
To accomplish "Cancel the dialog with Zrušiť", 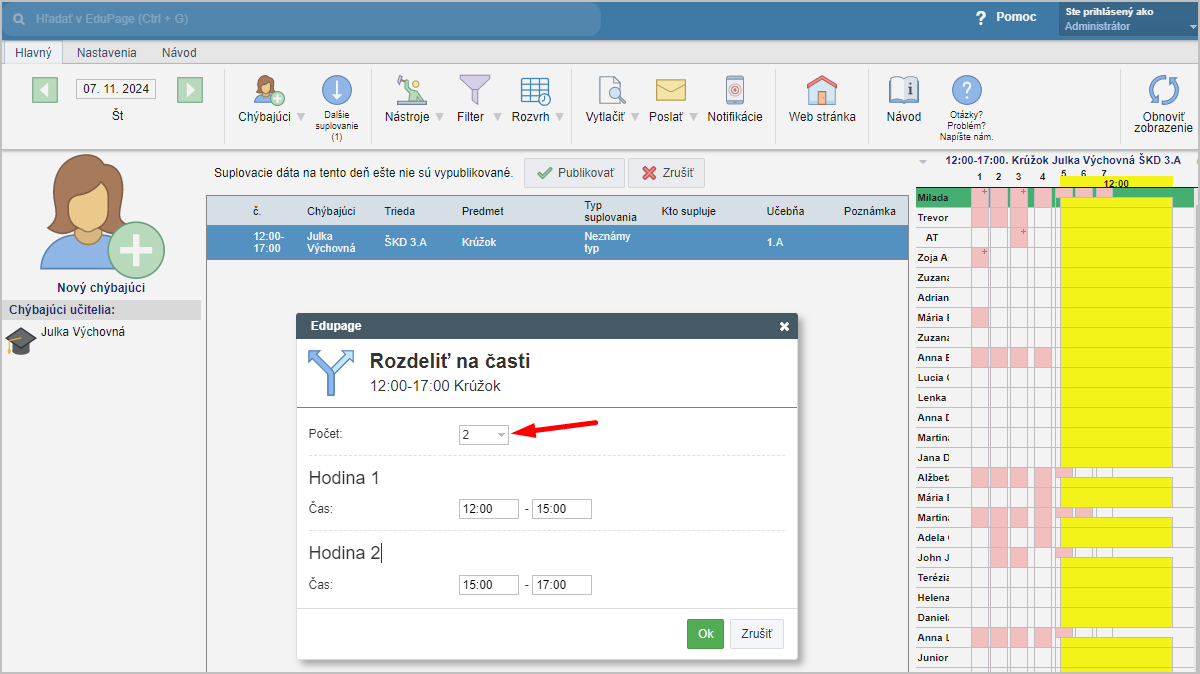I will [x=757, y=634].
